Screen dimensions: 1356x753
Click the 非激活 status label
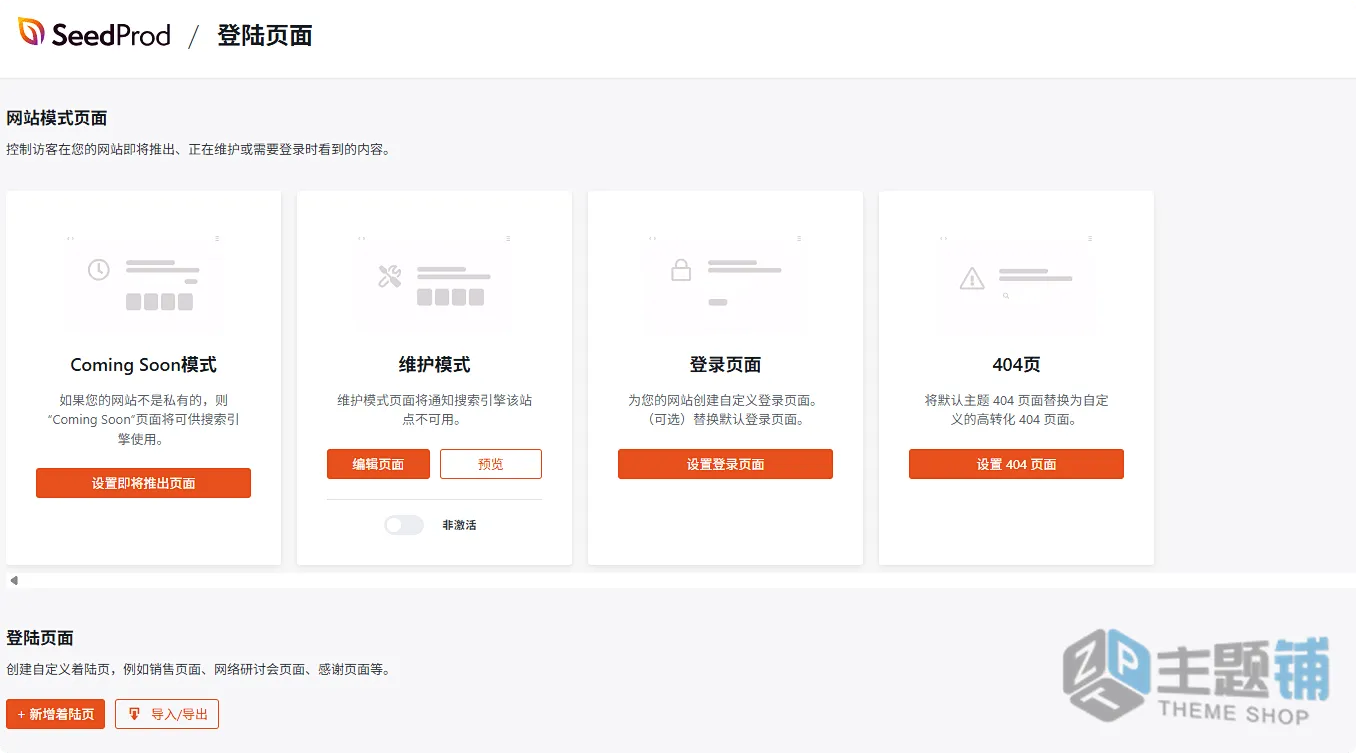click(459, 525)
